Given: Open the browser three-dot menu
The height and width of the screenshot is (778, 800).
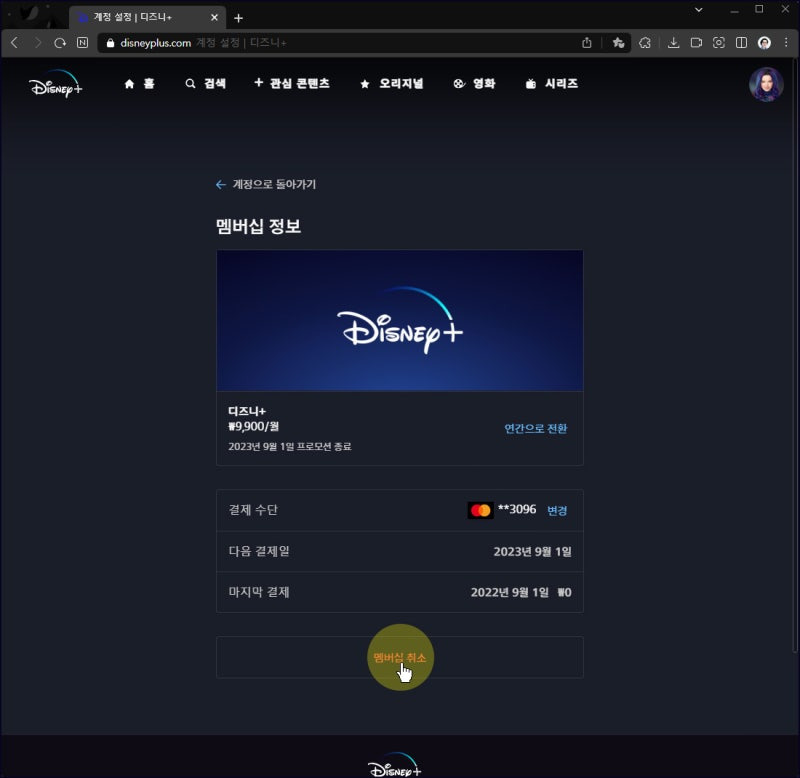Looking at the screenshot, I should [x=786, y=43].
